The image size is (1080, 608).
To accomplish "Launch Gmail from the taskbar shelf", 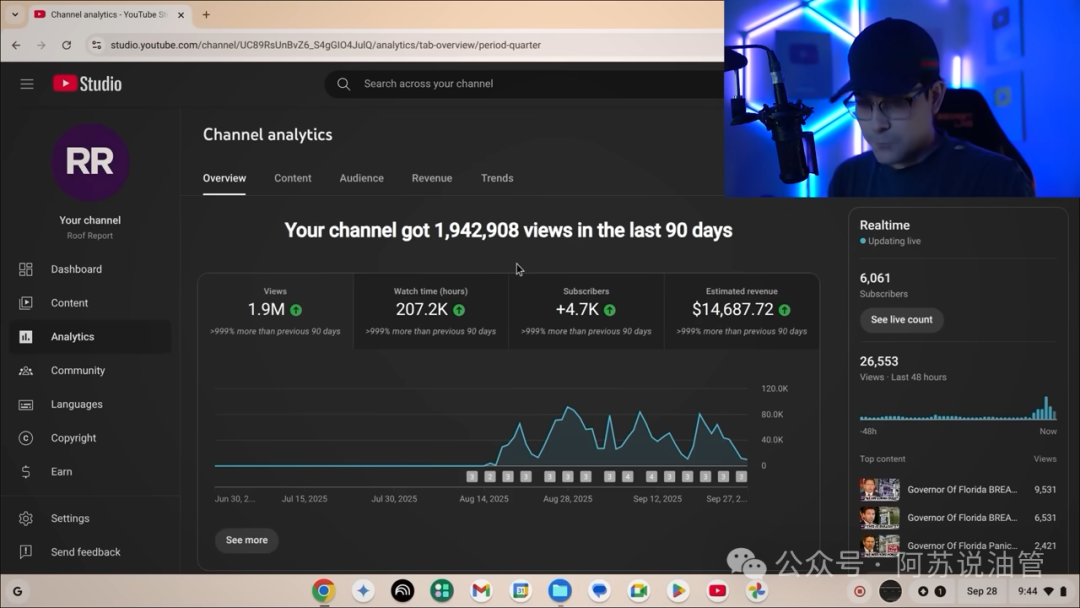I will pos(481,591).
